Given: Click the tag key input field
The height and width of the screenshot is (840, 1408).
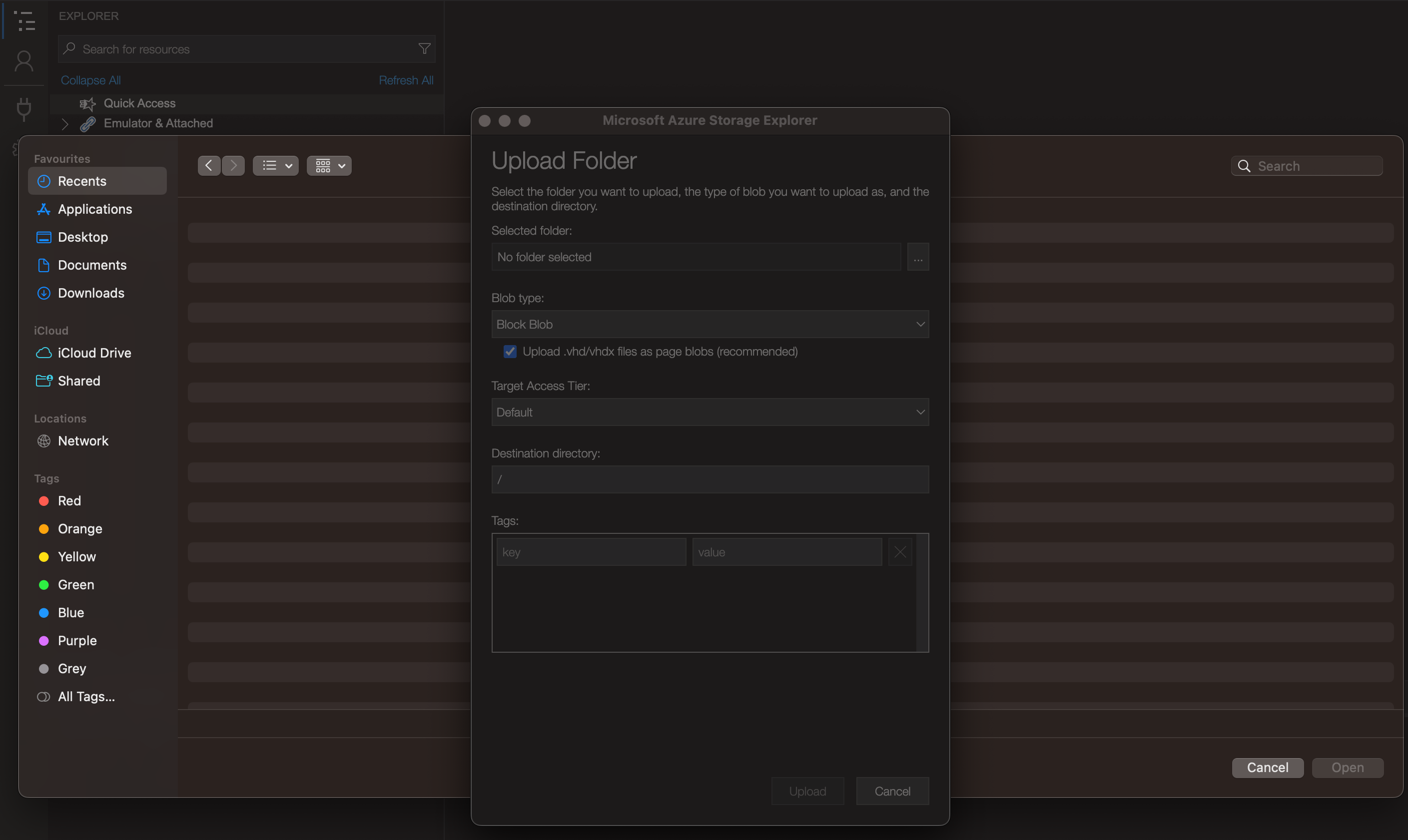Looking at the screenshot, I should coord(591,552).
